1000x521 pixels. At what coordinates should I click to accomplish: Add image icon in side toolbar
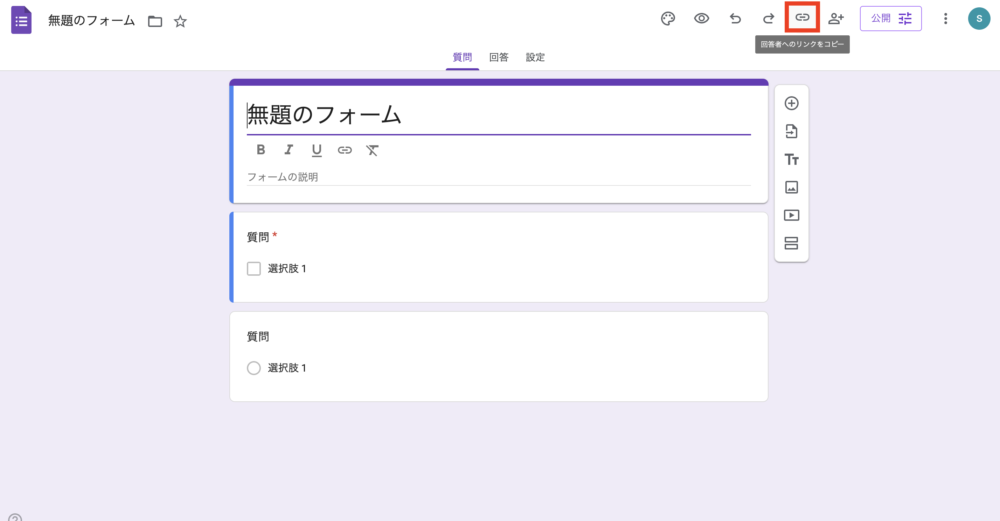(x=791, y=187)
